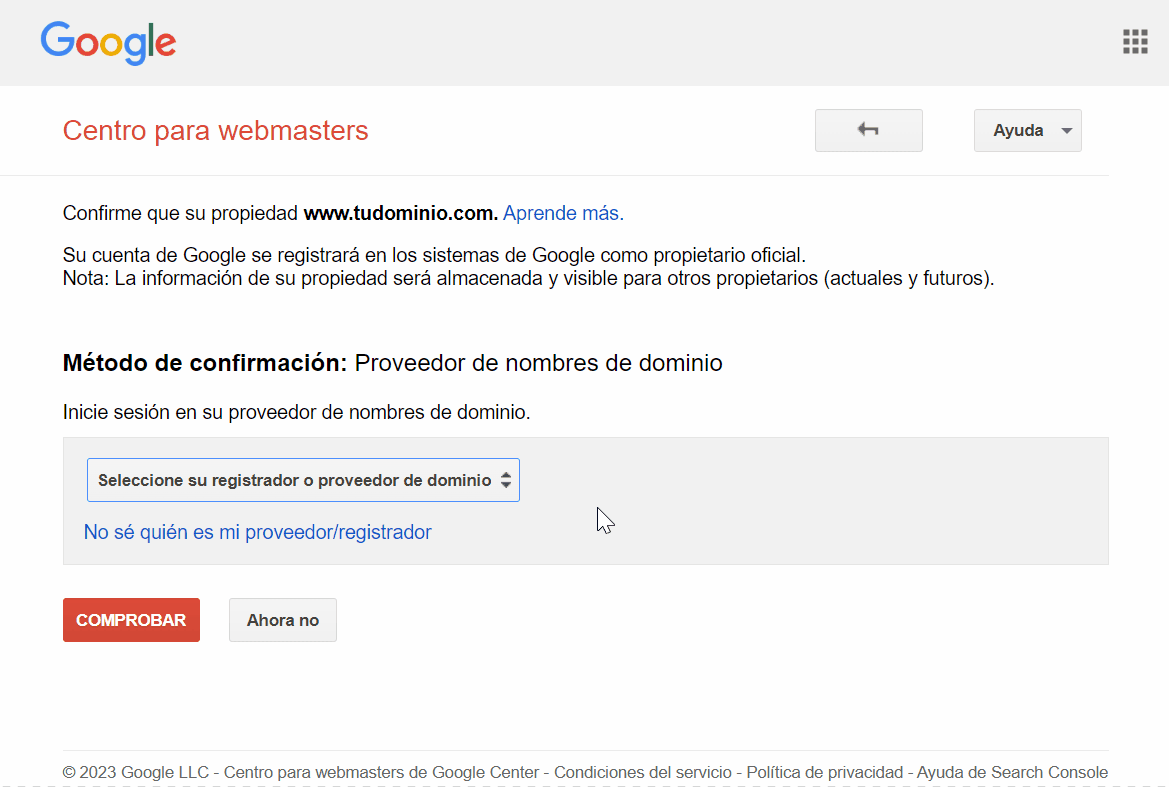Open Centro para webmasters heading link
1169x787 pixels.
[215, 130]
